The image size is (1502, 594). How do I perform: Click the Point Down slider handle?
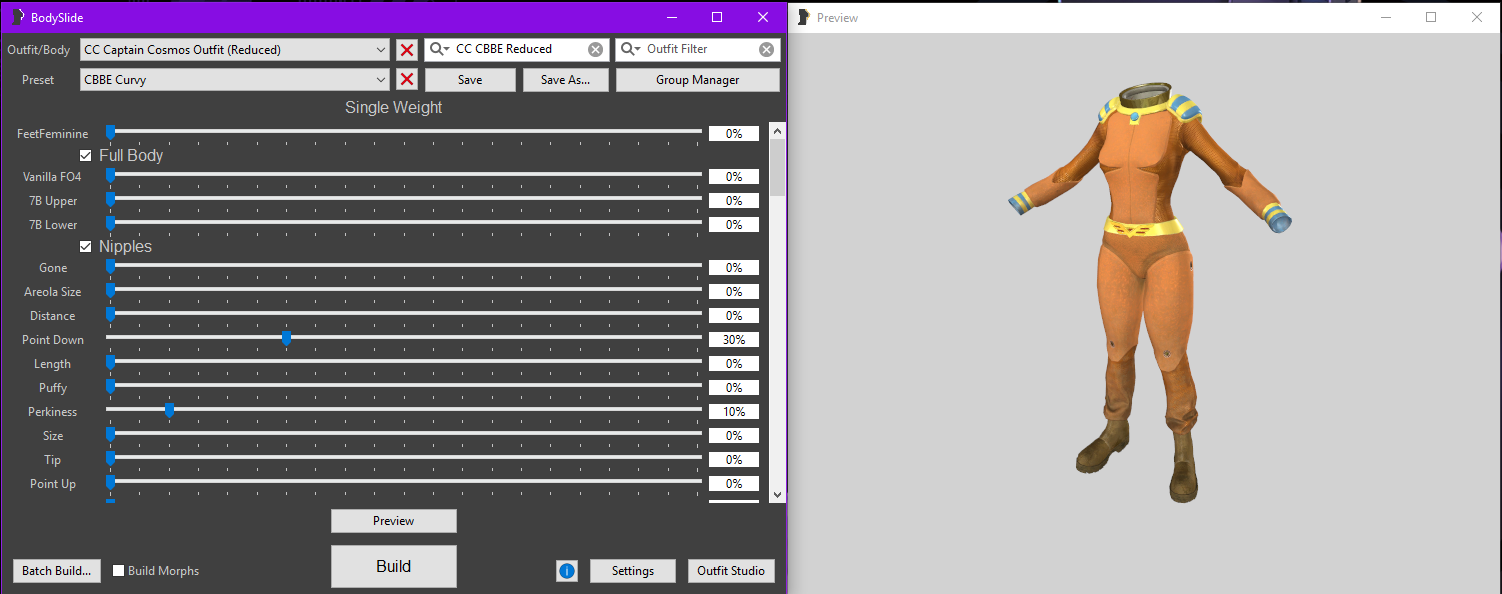(286, 339)
